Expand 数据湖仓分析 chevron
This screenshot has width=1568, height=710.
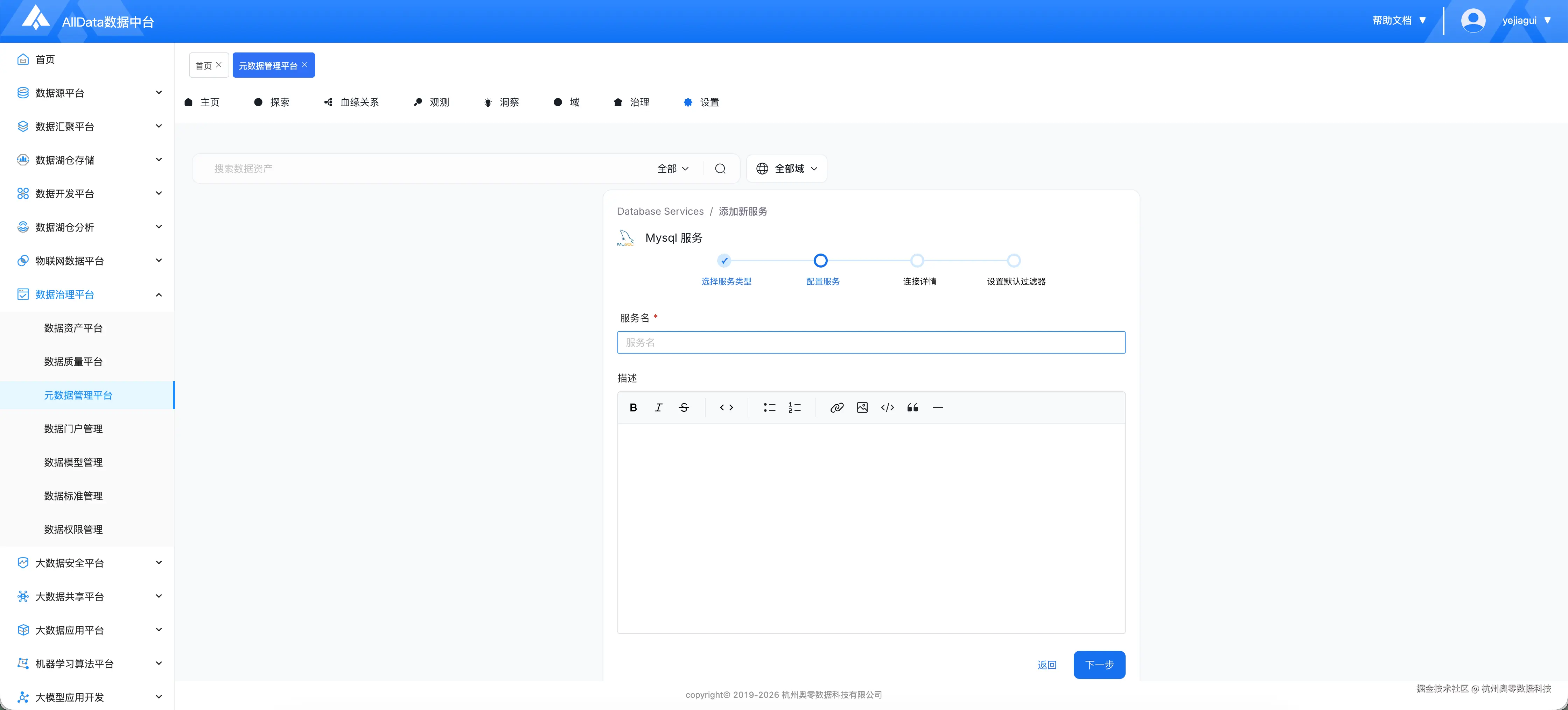tap(159, 227)
